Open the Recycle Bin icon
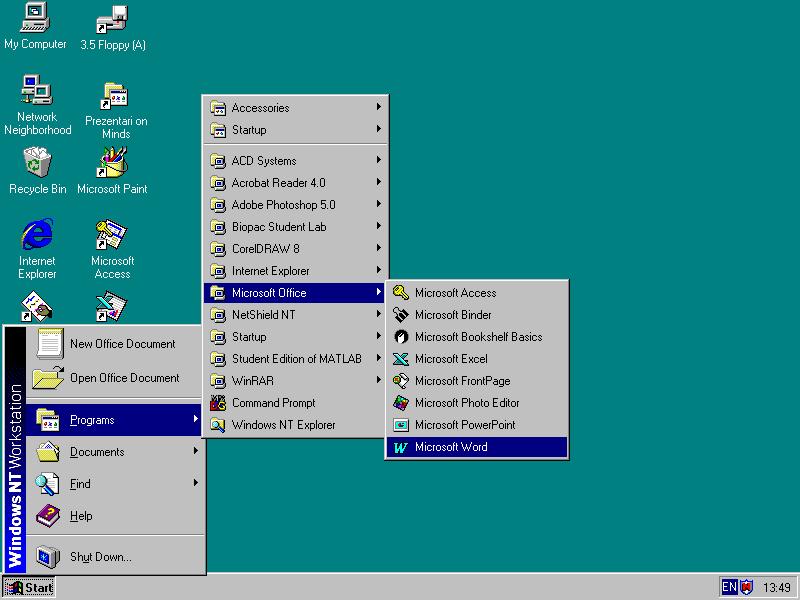The height and width of the screenshot is (600, 800). coord(37,170)
